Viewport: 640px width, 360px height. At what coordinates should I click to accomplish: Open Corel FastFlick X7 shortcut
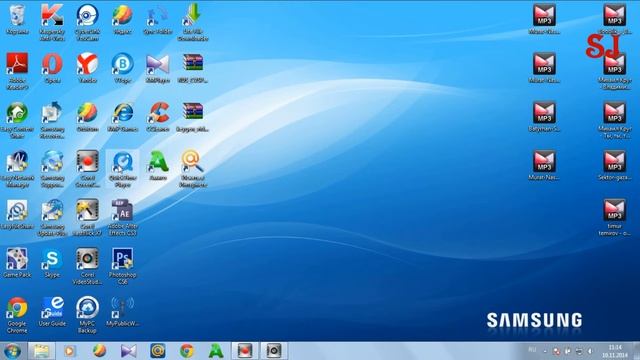coord(87,217)
